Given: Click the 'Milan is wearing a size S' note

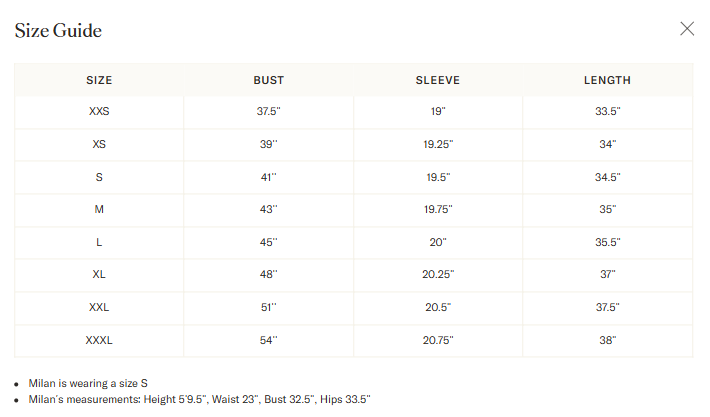Looking at the screenshot, I should (88, 383).
